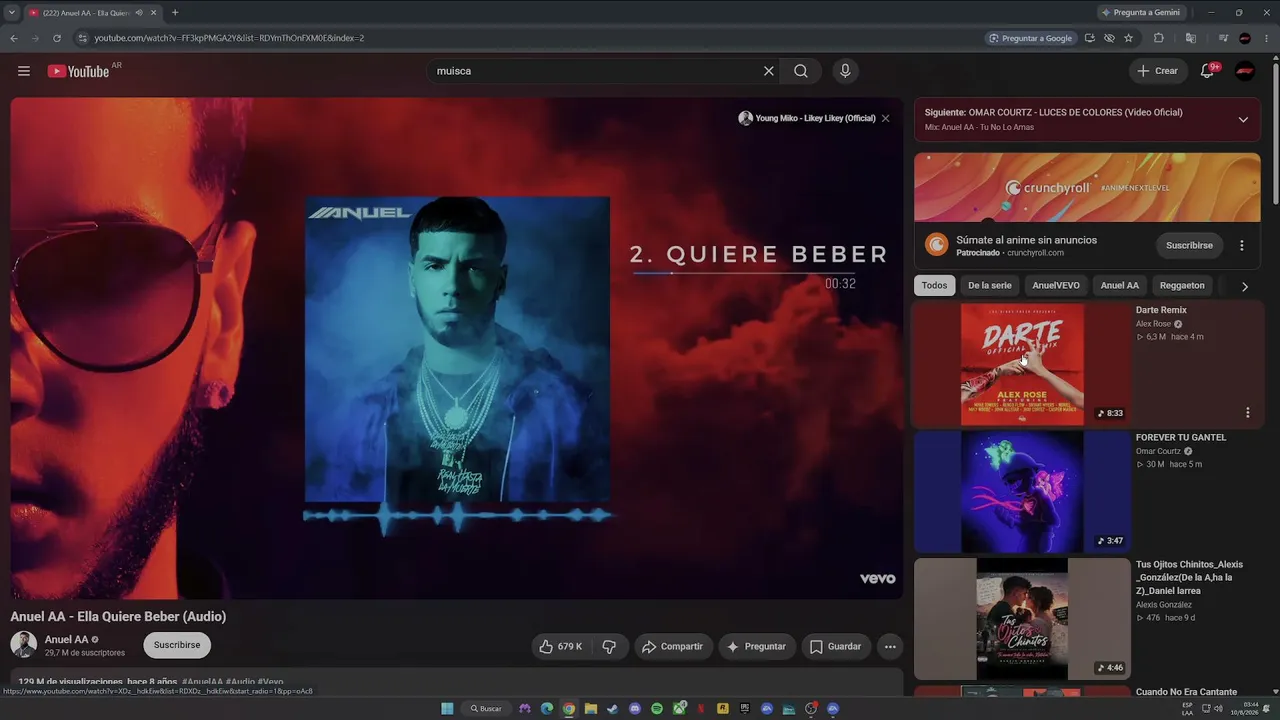Open the YouTube guide hamburger menu
The image size is (1280, 720).
click(x=24, y=71)
